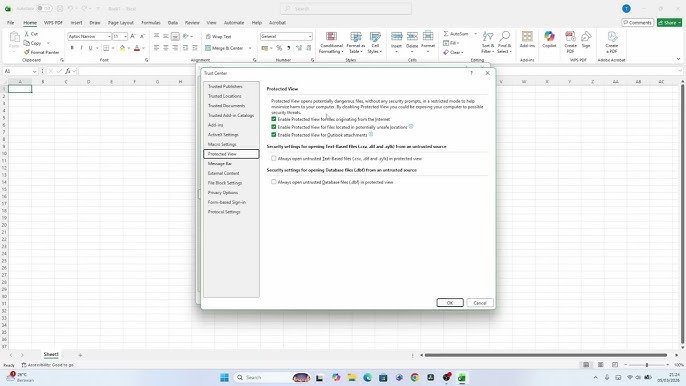Expand the Merge & Center dropdown arrow
The width and height of the screenshot is (686, 386).
coord(250,48)
